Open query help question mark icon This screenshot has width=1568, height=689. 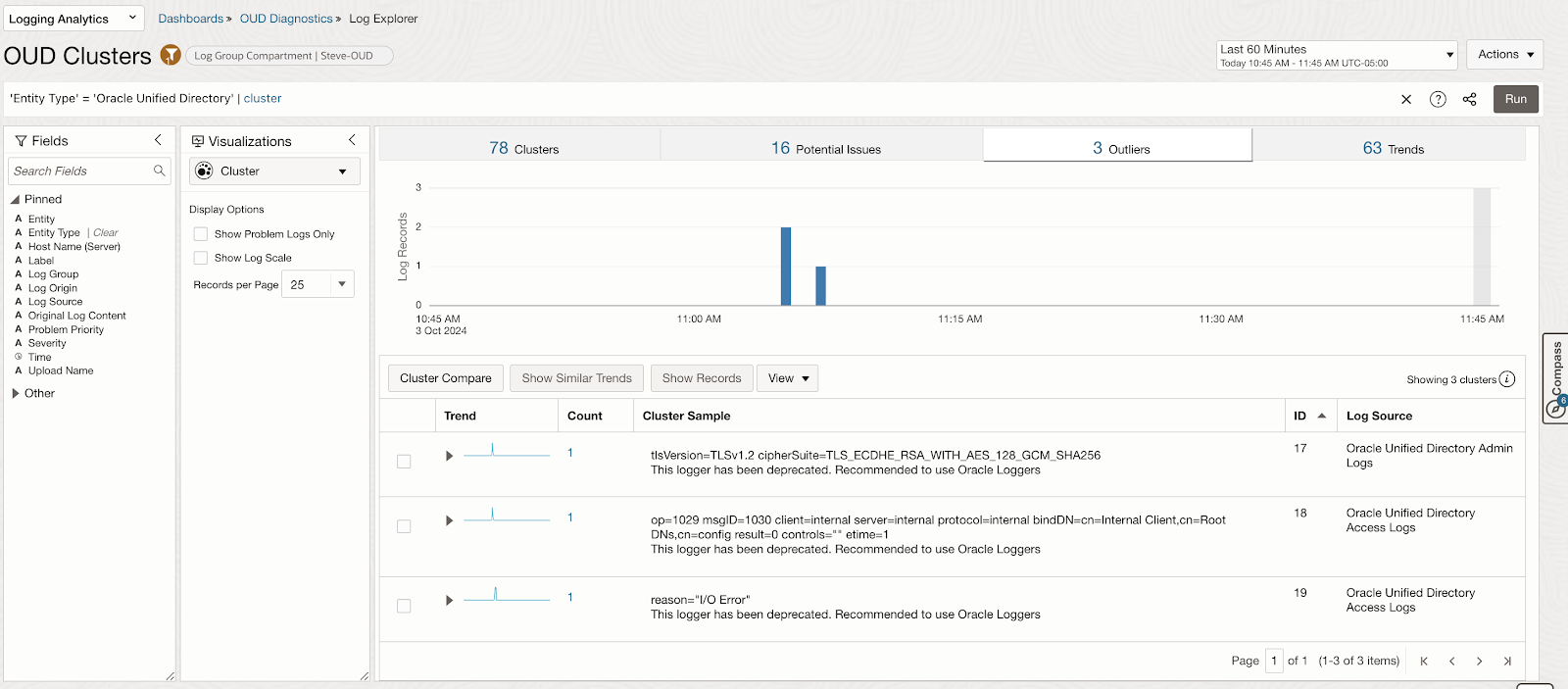point(1438,99)
